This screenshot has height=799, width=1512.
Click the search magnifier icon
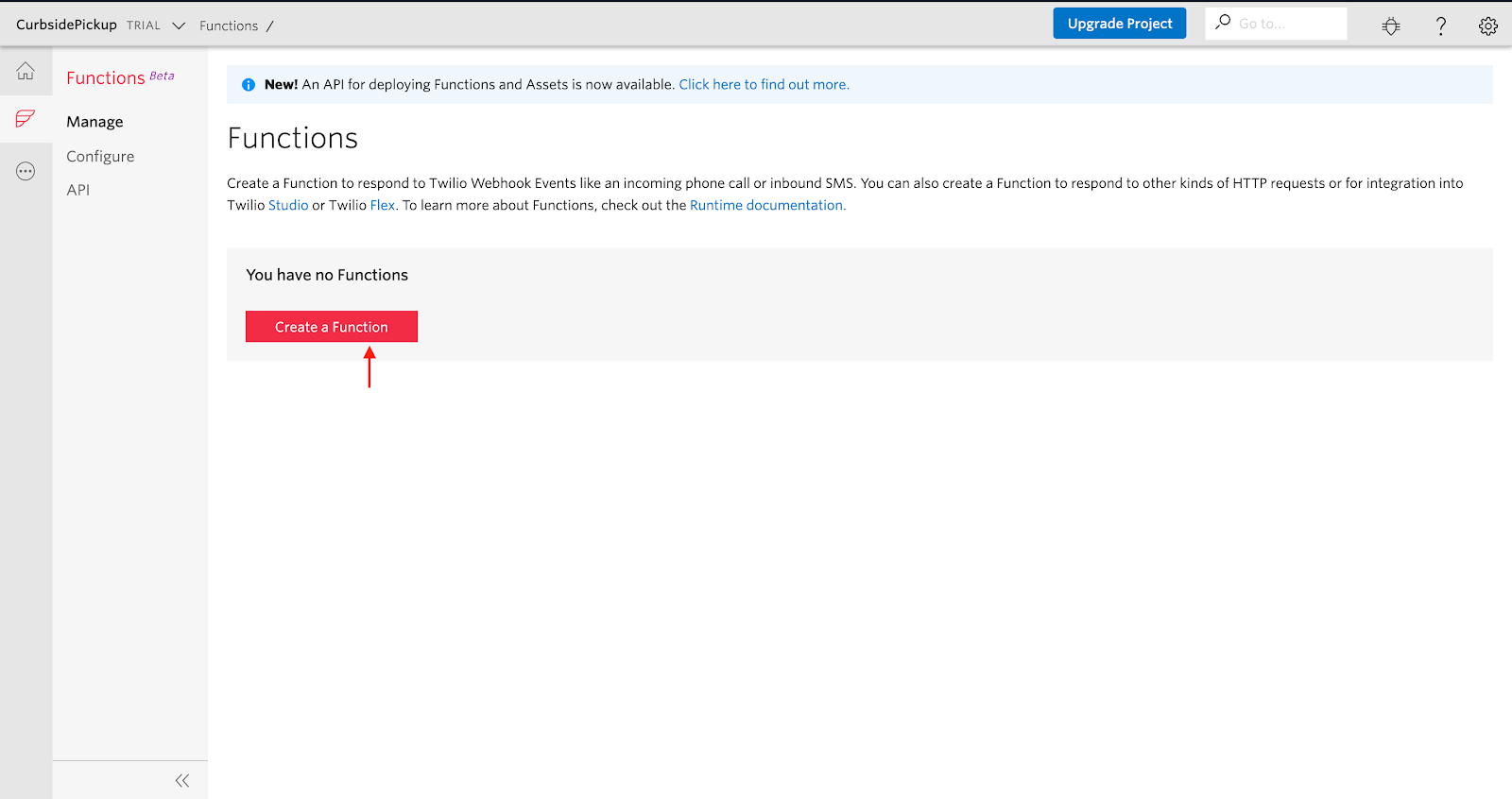[1223, 22]
